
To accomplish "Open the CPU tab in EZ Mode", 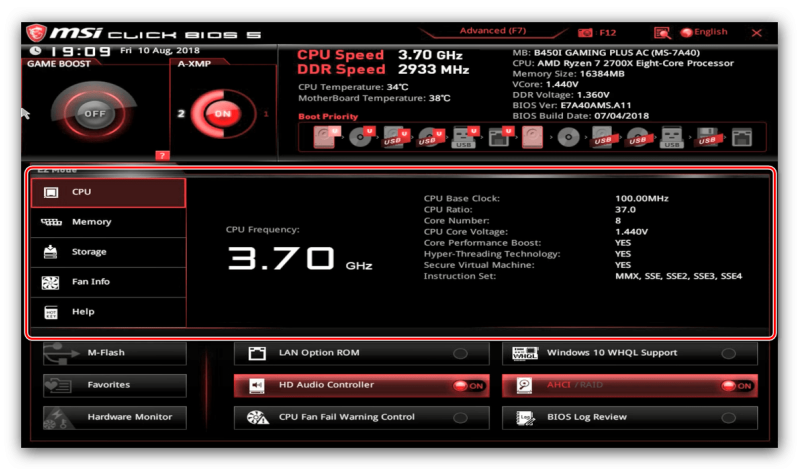I will [x=108, y=192].
